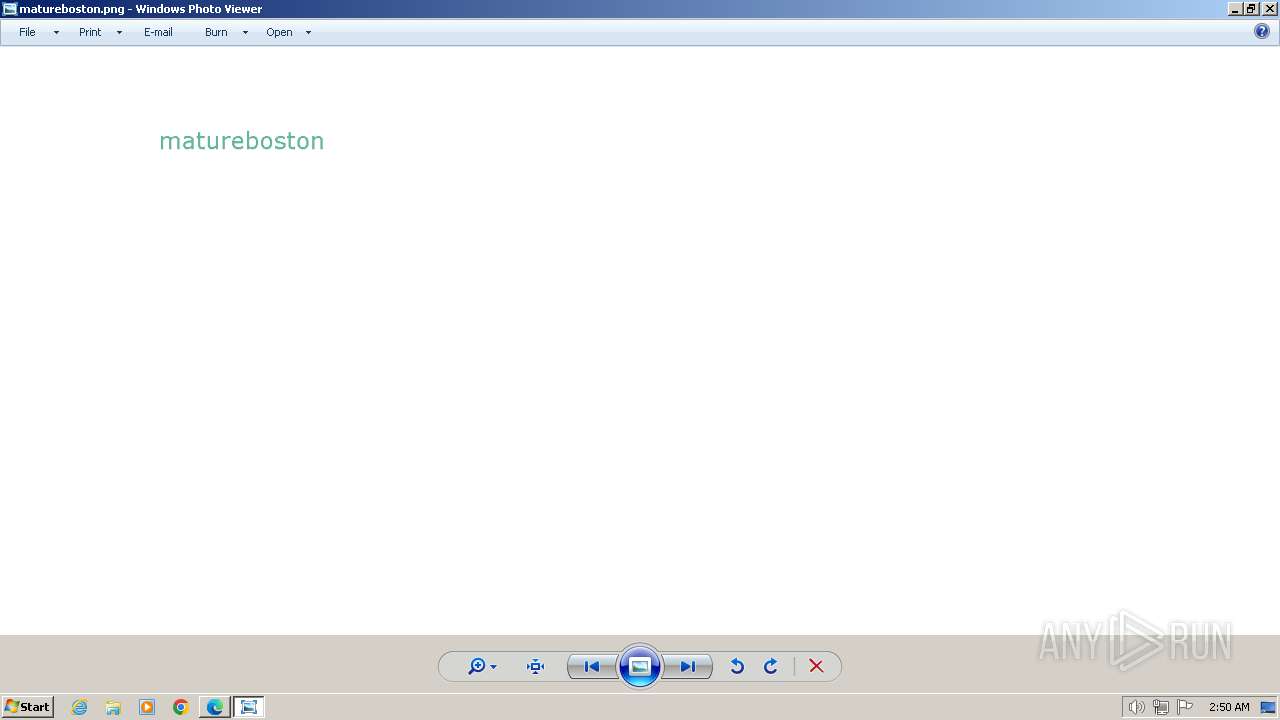This screenshot has height=720, width=1280.
Task: Expand the zoom magnifier dropdown arrow
Action: coord(493,667)
